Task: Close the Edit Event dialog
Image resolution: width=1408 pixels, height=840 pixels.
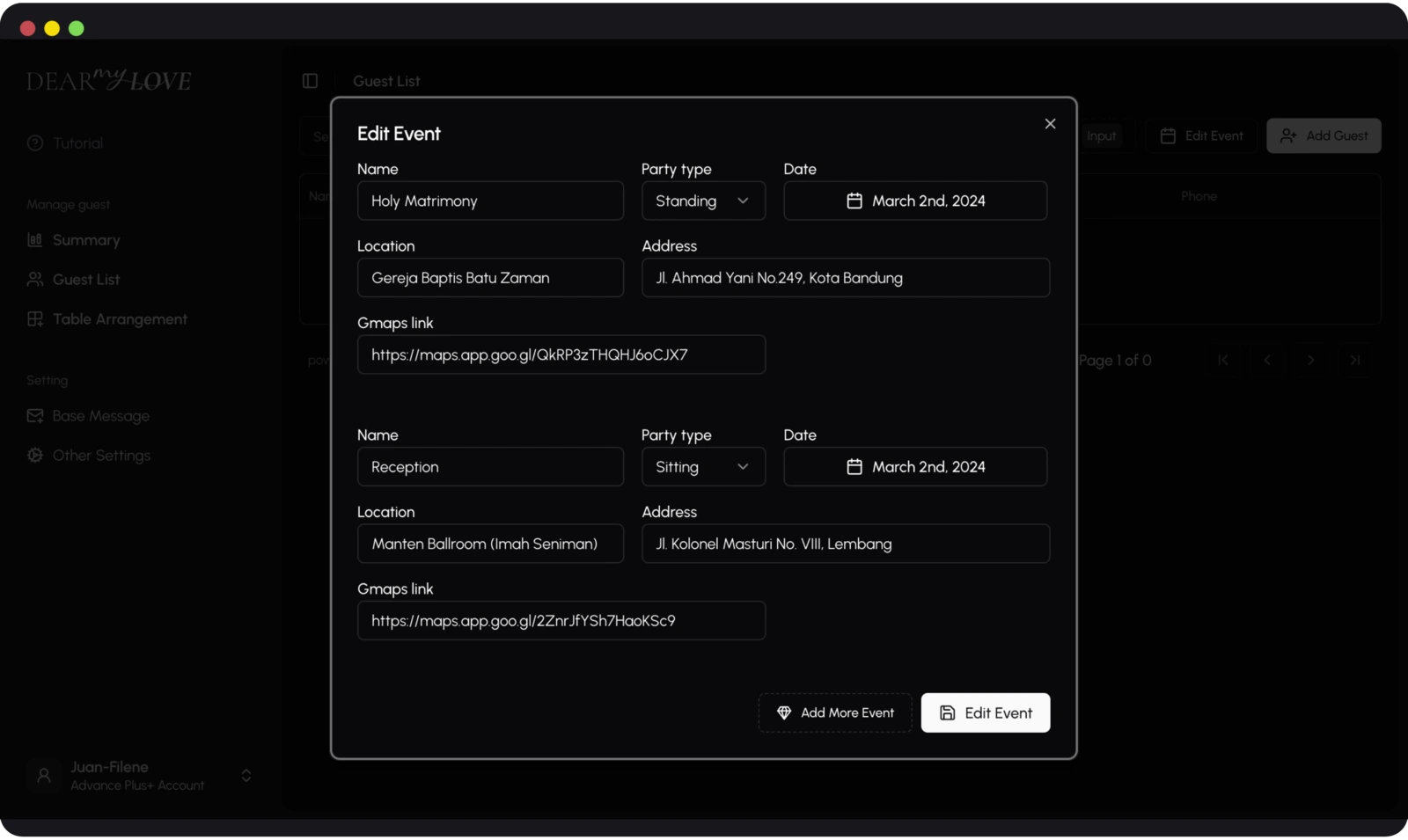Action: [x=1049, y=123]
